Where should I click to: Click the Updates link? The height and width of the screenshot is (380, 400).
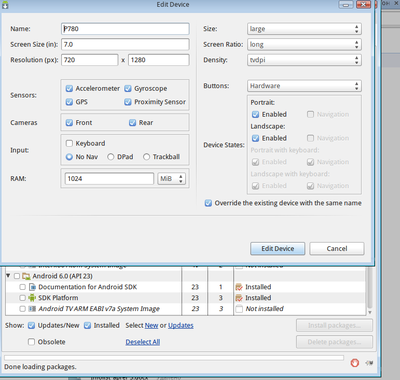point(181,325)
